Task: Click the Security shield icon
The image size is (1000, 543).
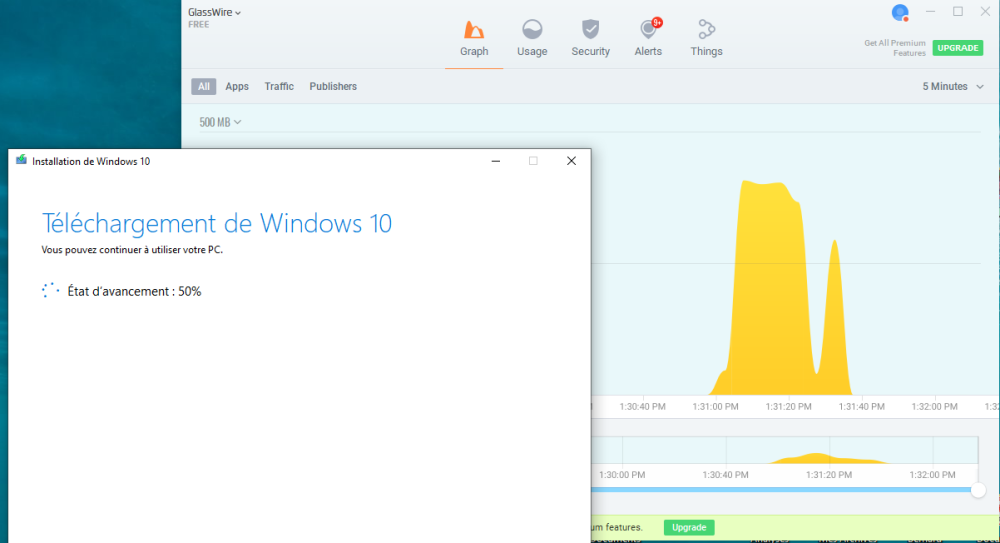Action: pos(591,29)
